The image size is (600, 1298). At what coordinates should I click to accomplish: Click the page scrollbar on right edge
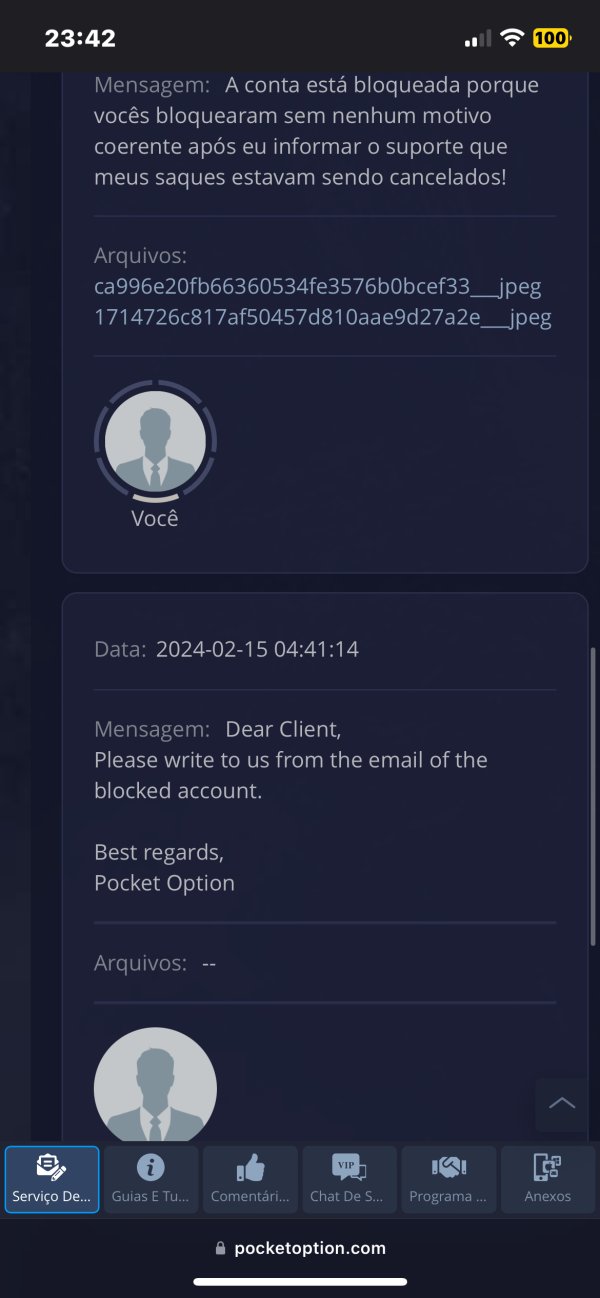click(x=594, y=797)
